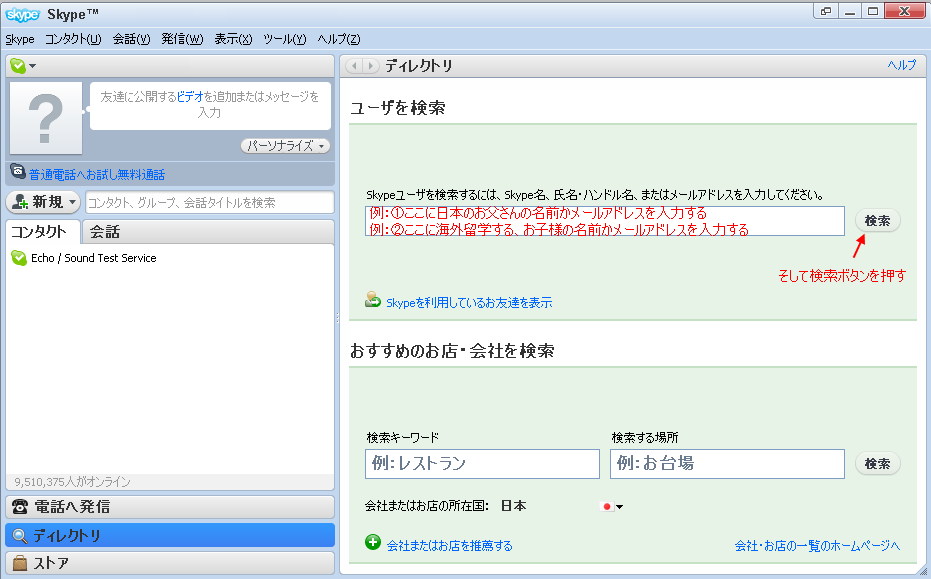The image size is (931, 579).
Task: Click the 検索する場所 input field
Action: (728, 464)
